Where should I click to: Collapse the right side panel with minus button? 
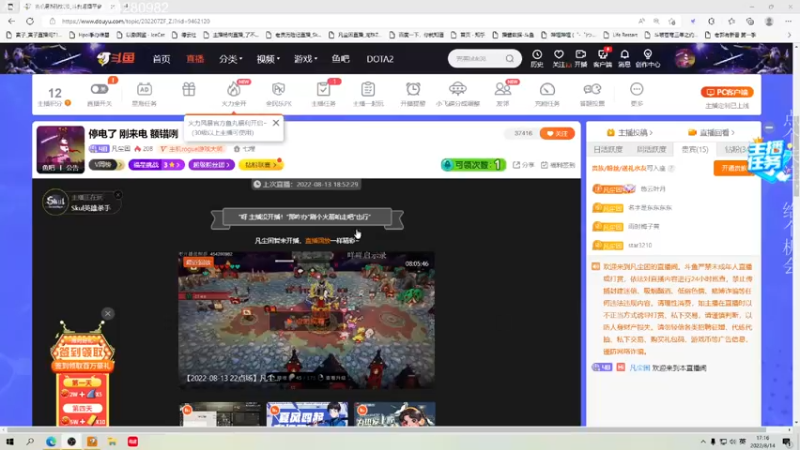click(x=769, y=128)
